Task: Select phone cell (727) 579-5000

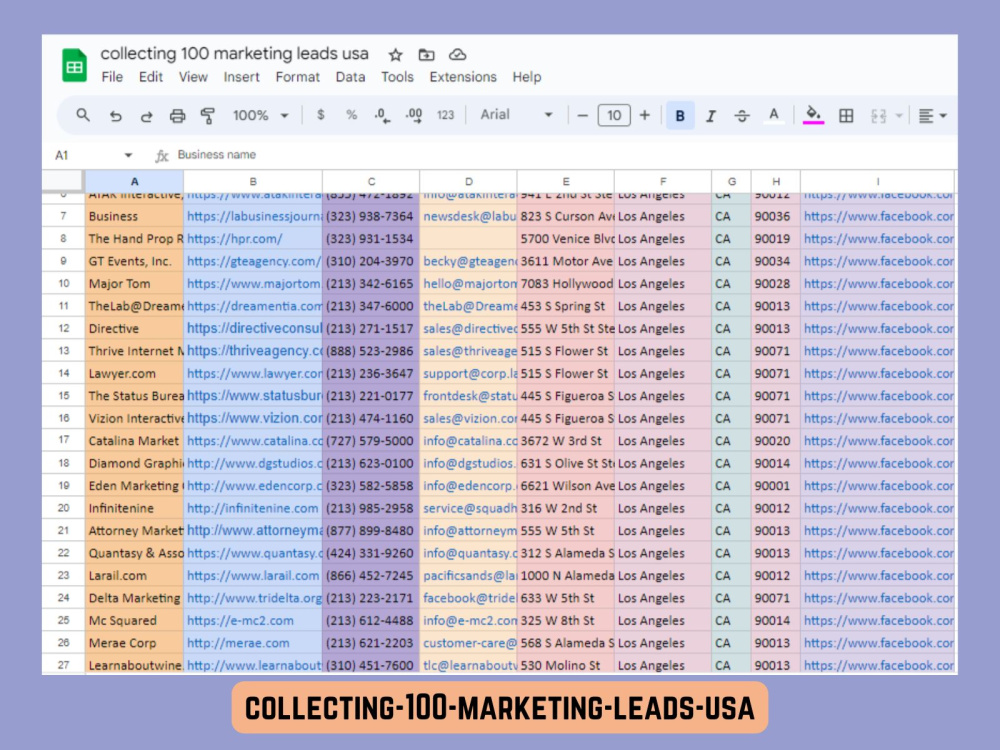Action: point(371,441)
